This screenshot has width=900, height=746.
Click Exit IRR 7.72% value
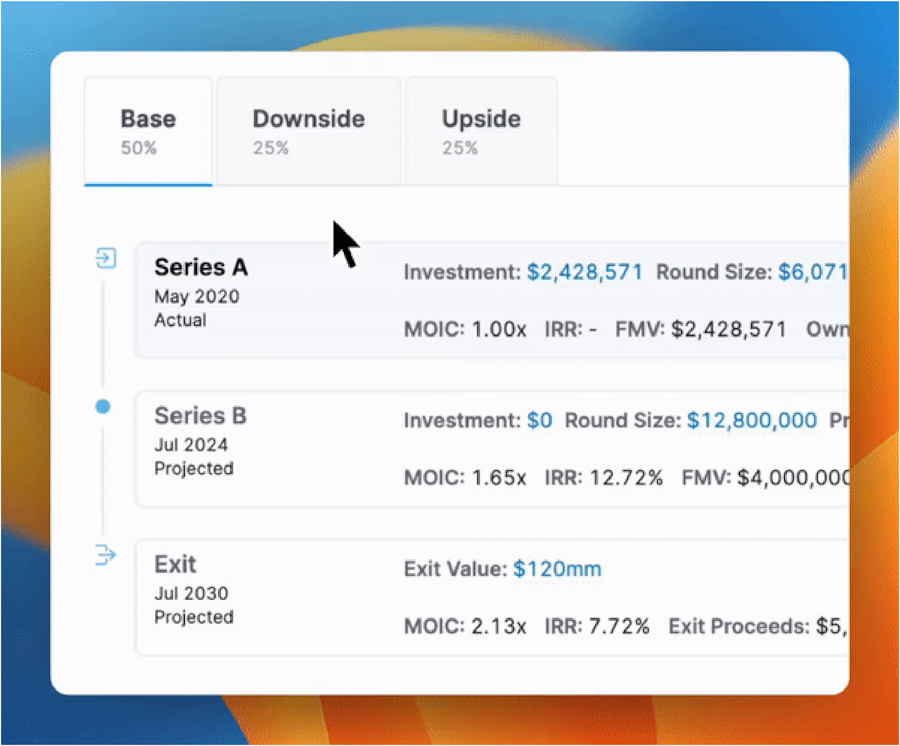click(619, 627)
